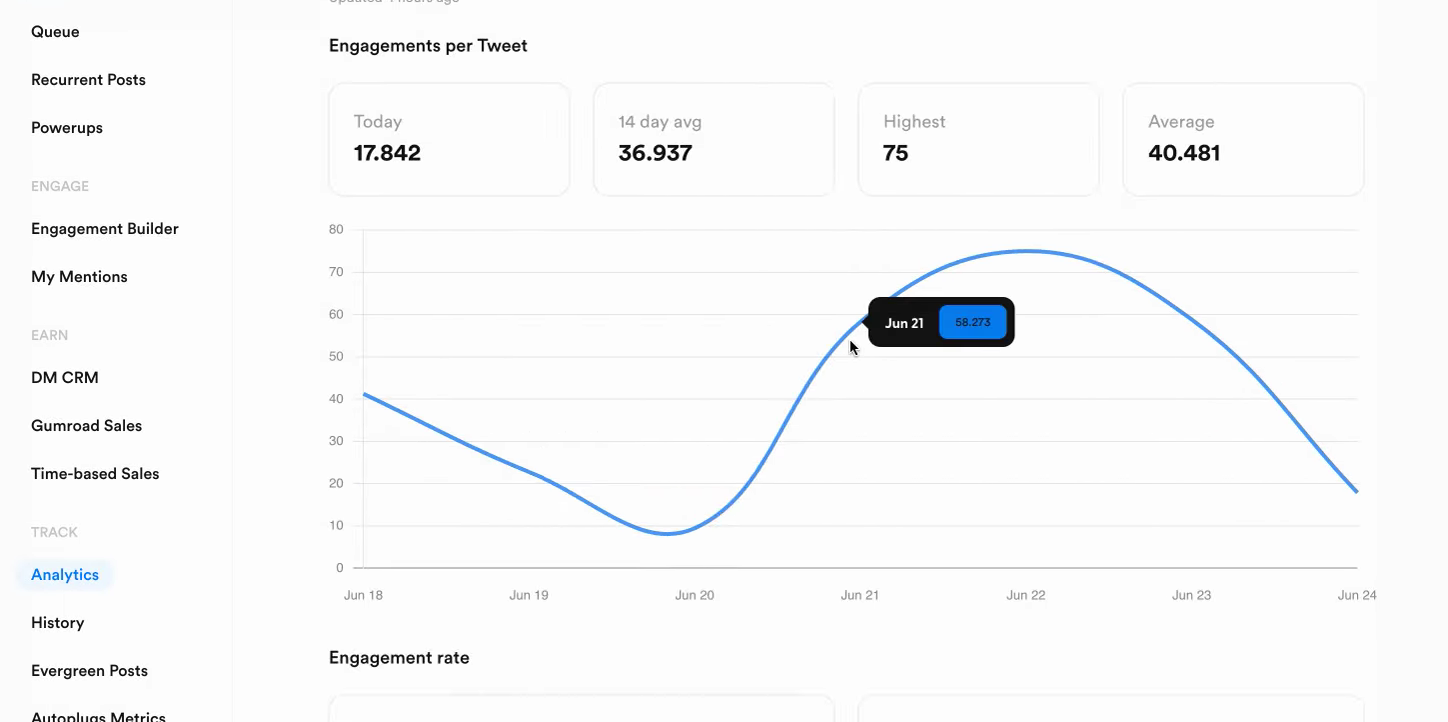
Task: View My Mentions
Action: point(79,276)
